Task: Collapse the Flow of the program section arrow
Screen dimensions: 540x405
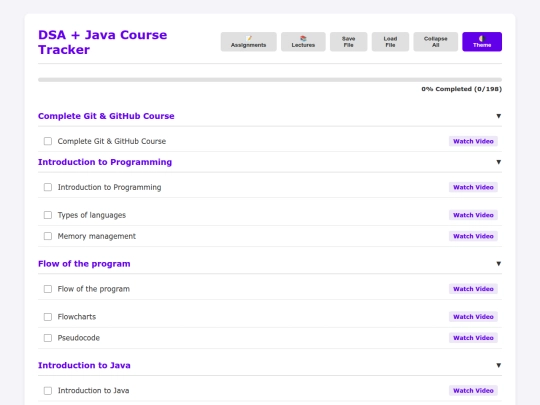Action: coord(498,264)
